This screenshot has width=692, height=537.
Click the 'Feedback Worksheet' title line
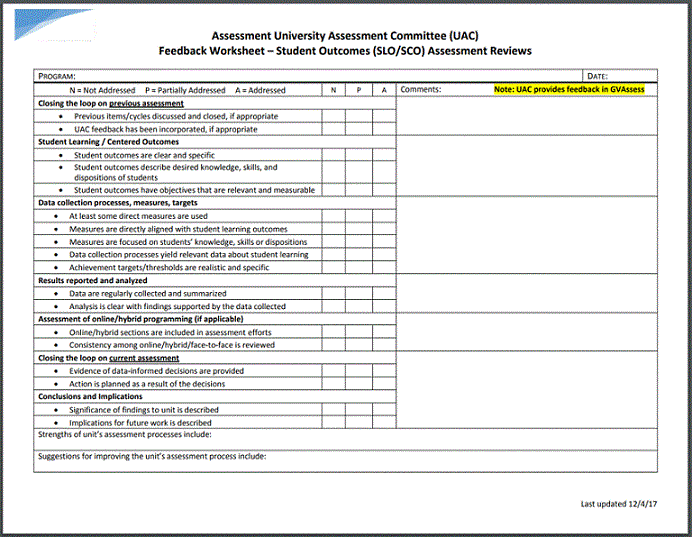(x=345, y=51)
